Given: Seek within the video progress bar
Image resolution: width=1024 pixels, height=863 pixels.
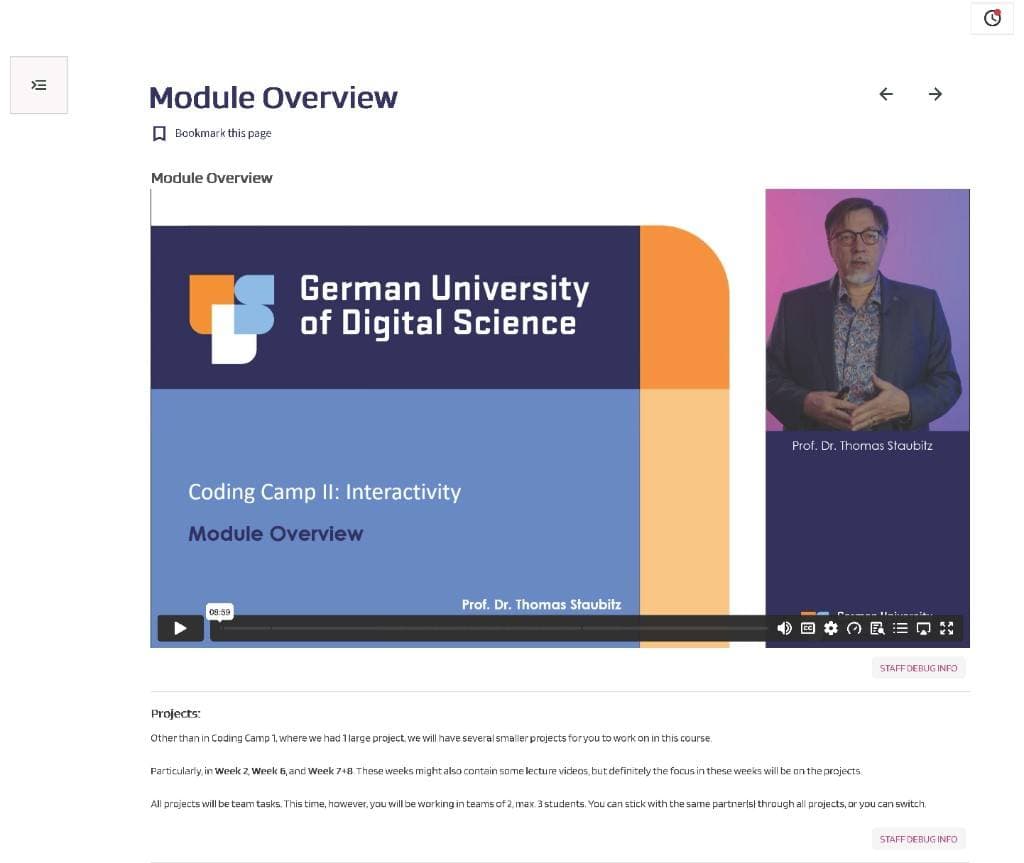Looking at the screenshot, I should point(490,628).
